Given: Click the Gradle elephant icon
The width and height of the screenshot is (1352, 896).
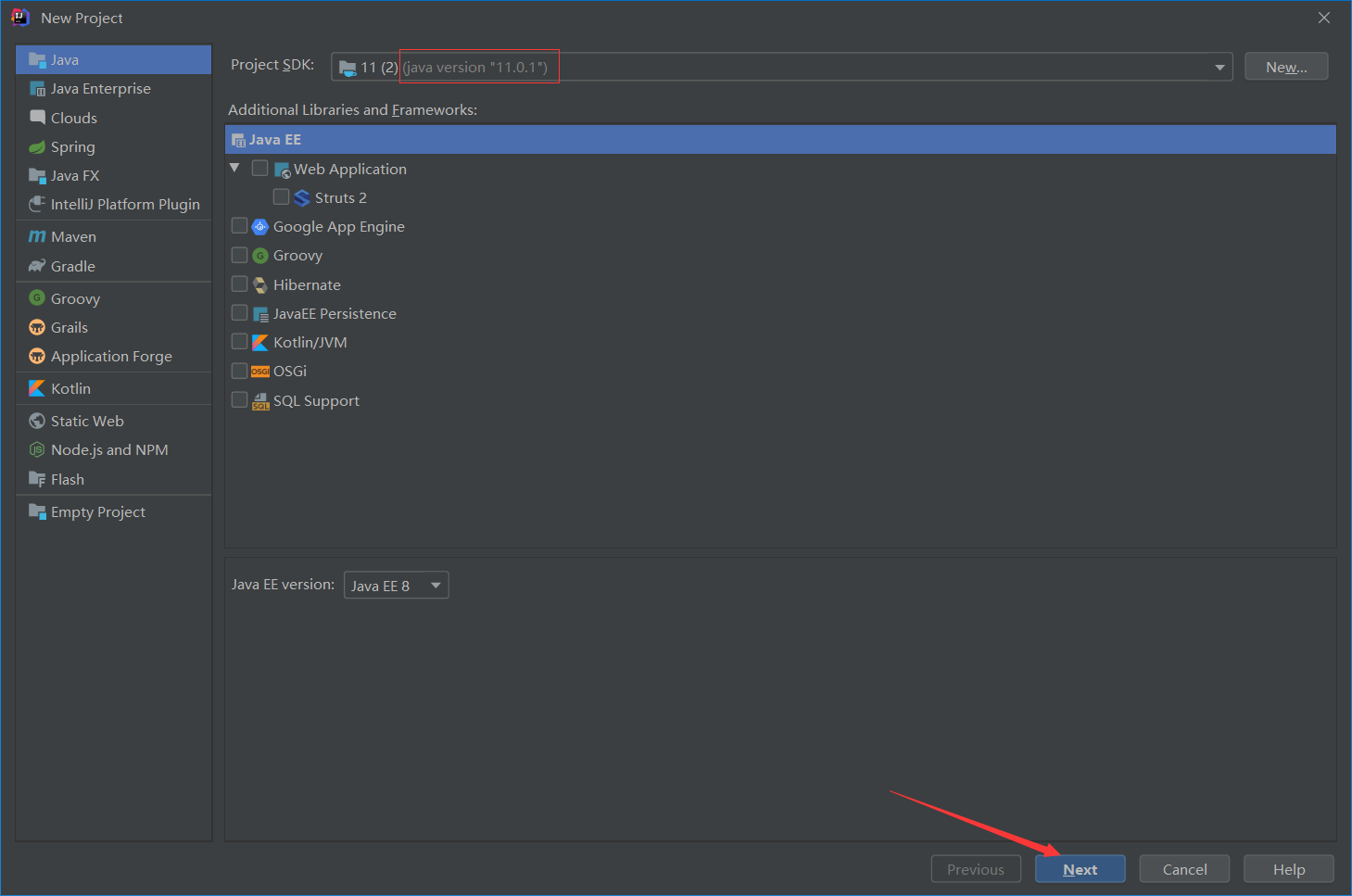Looking at the screenshot, I should [x=37, y=266].
